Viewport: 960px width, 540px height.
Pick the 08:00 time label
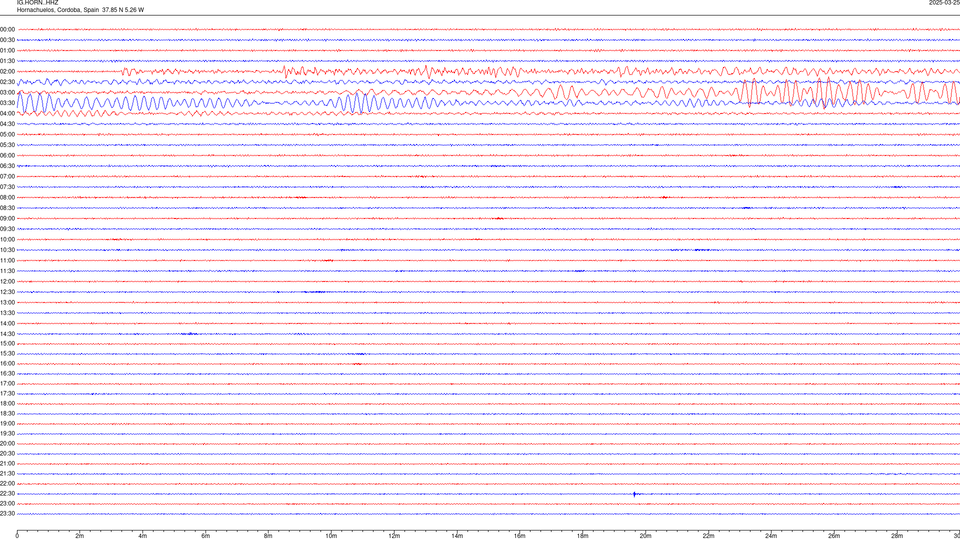click(7, 197)
